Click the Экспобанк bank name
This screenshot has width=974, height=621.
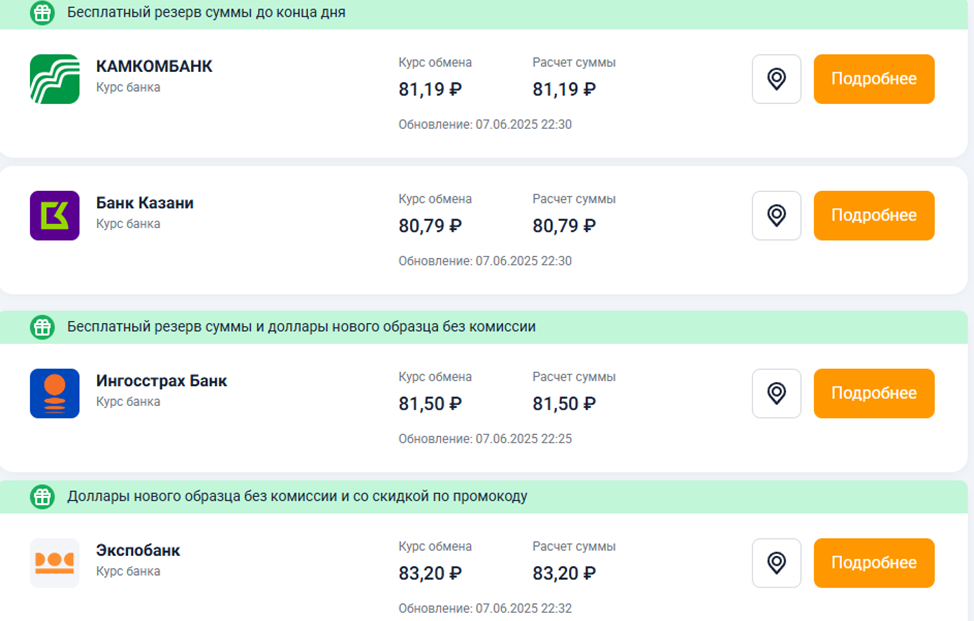point(138,551)
